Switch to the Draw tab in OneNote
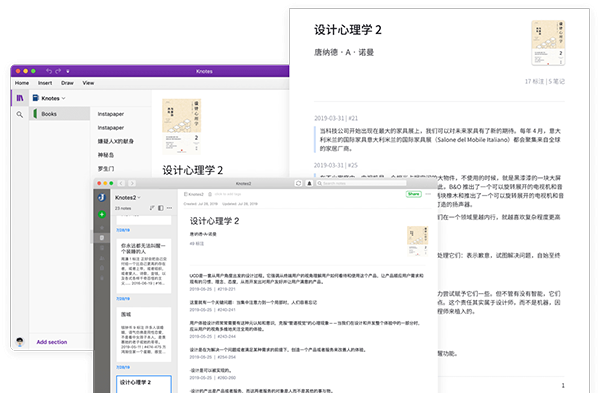 (x=67, y=83)
